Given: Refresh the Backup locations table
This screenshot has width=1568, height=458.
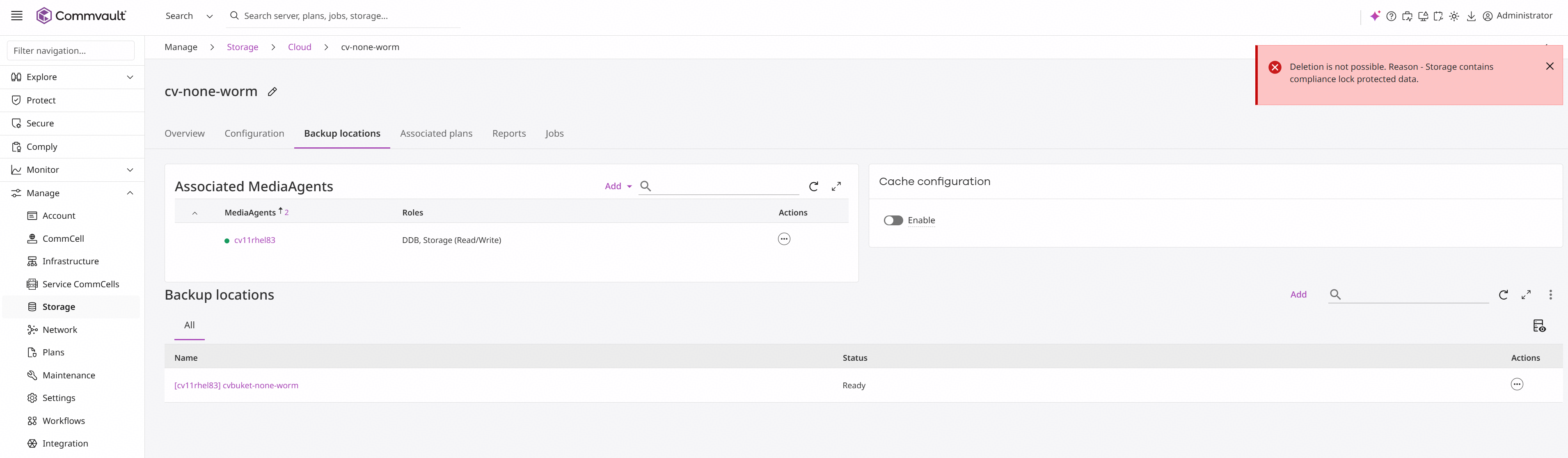Looking at the screenshot, I should pyautogui.click(x=1503, y=295).
